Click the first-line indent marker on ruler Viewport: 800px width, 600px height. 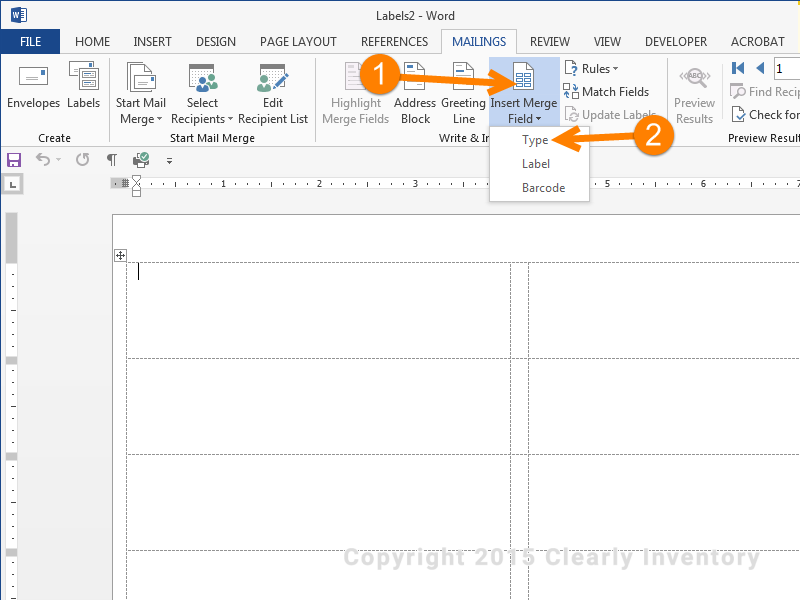click(136, 180)
